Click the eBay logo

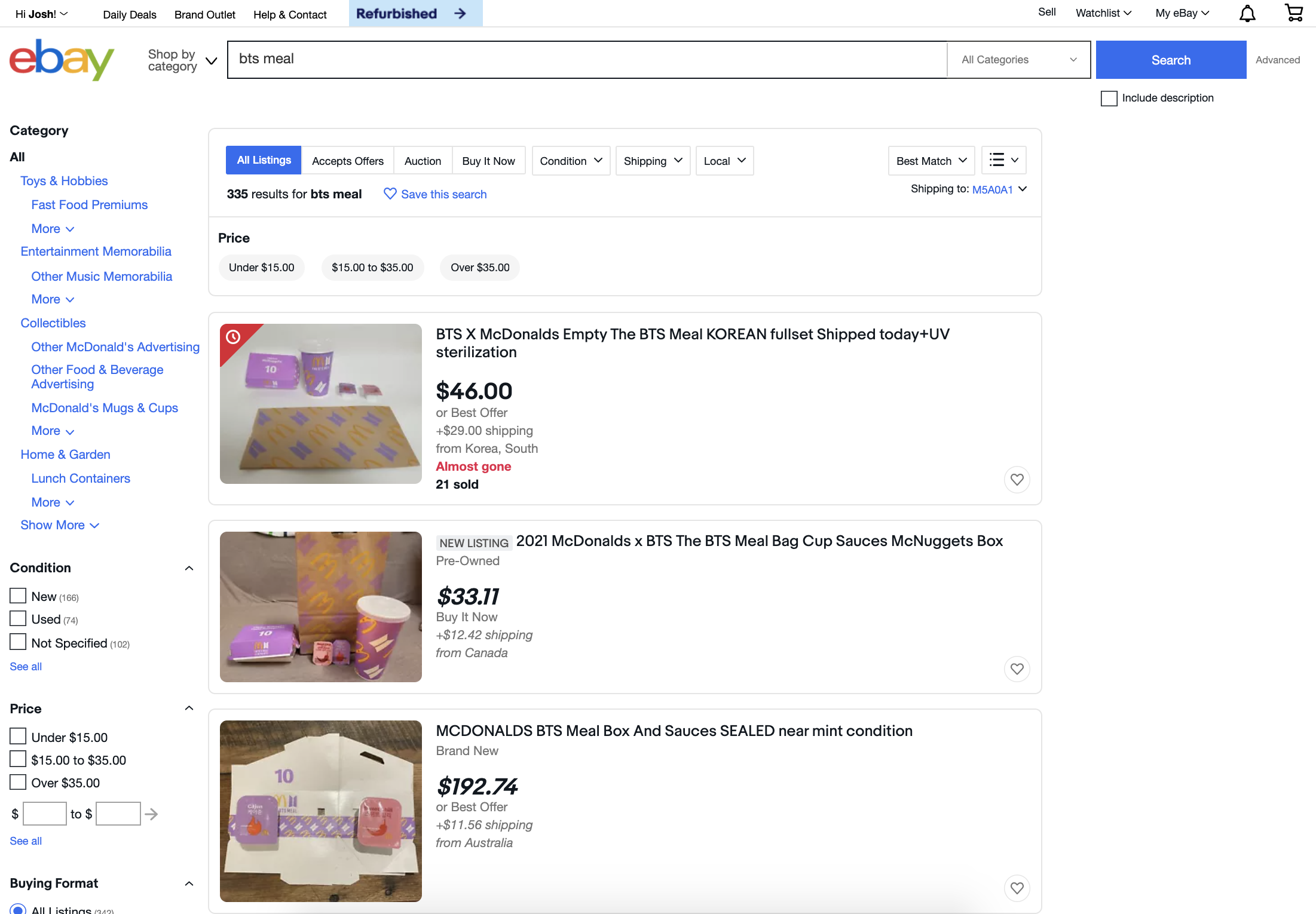tap(62, 60)
